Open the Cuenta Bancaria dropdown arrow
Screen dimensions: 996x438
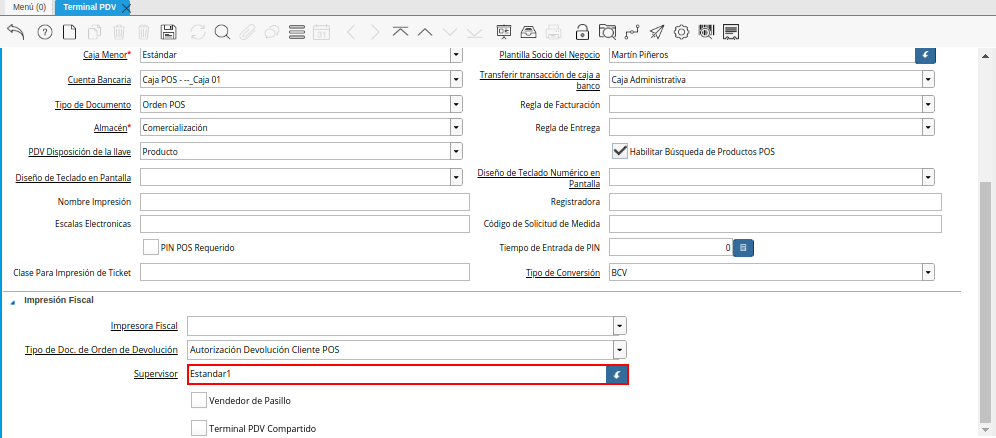456,79
